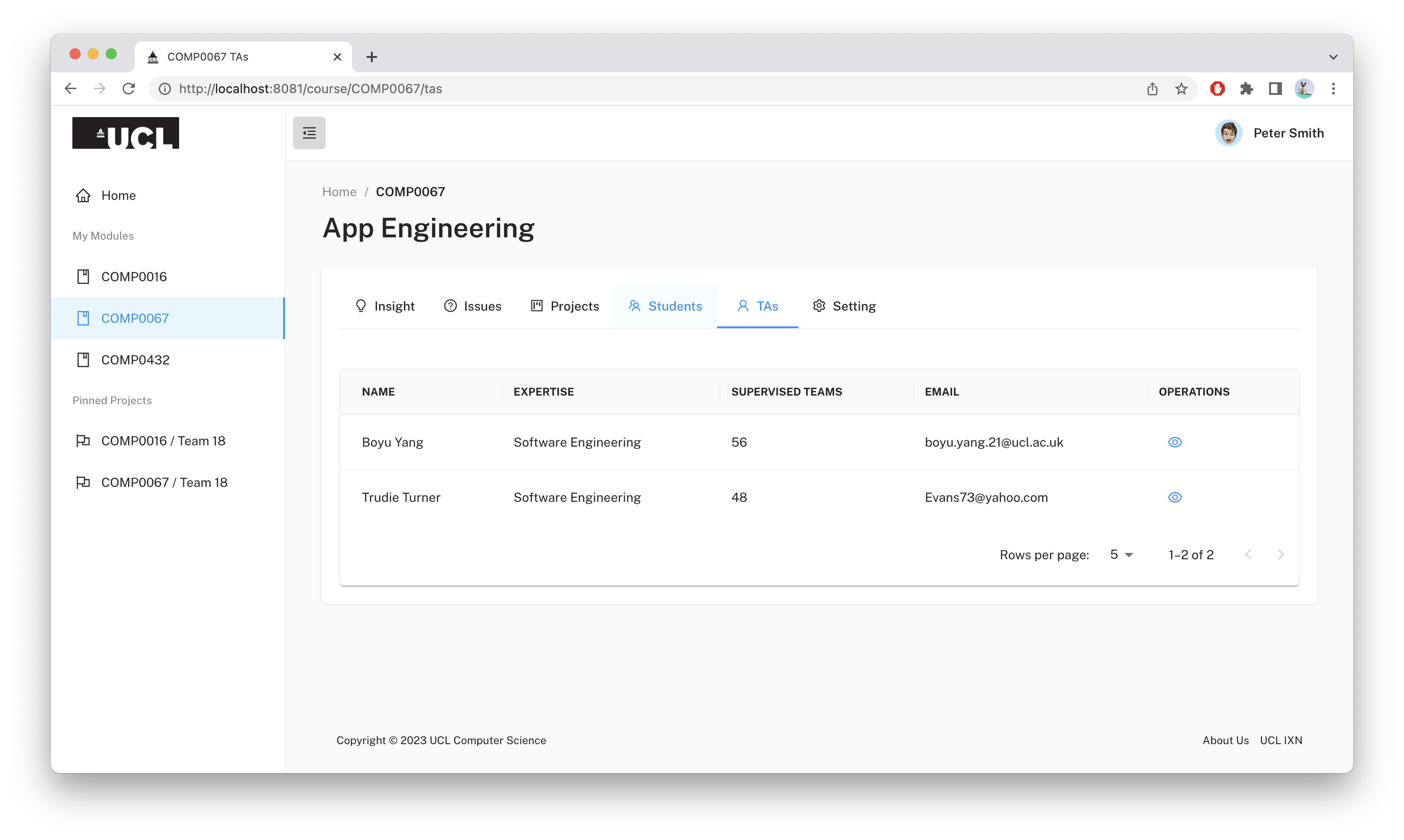
Task: Go to previous page of TA table
Action: click(x=1248, y=555)
